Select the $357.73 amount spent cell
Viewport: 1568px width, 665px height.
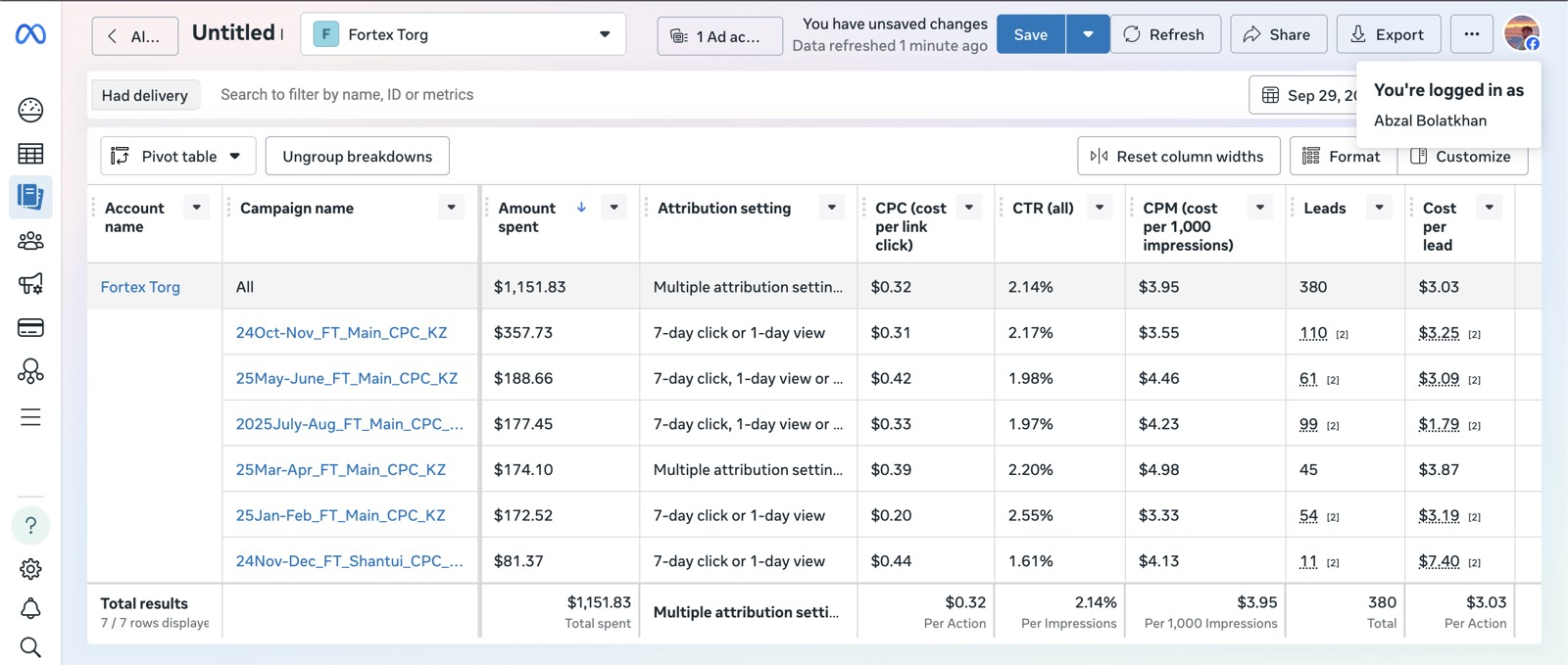[x=559, y=333]
